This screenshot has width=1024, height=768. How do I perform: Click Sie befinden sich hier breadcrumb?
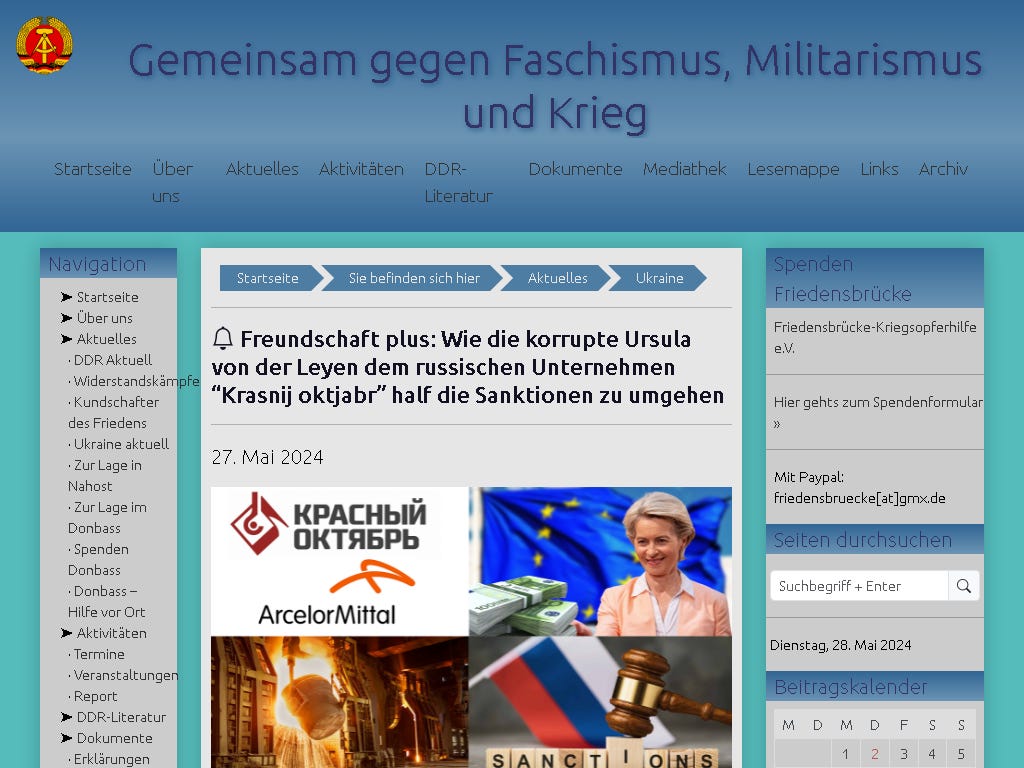414,278
